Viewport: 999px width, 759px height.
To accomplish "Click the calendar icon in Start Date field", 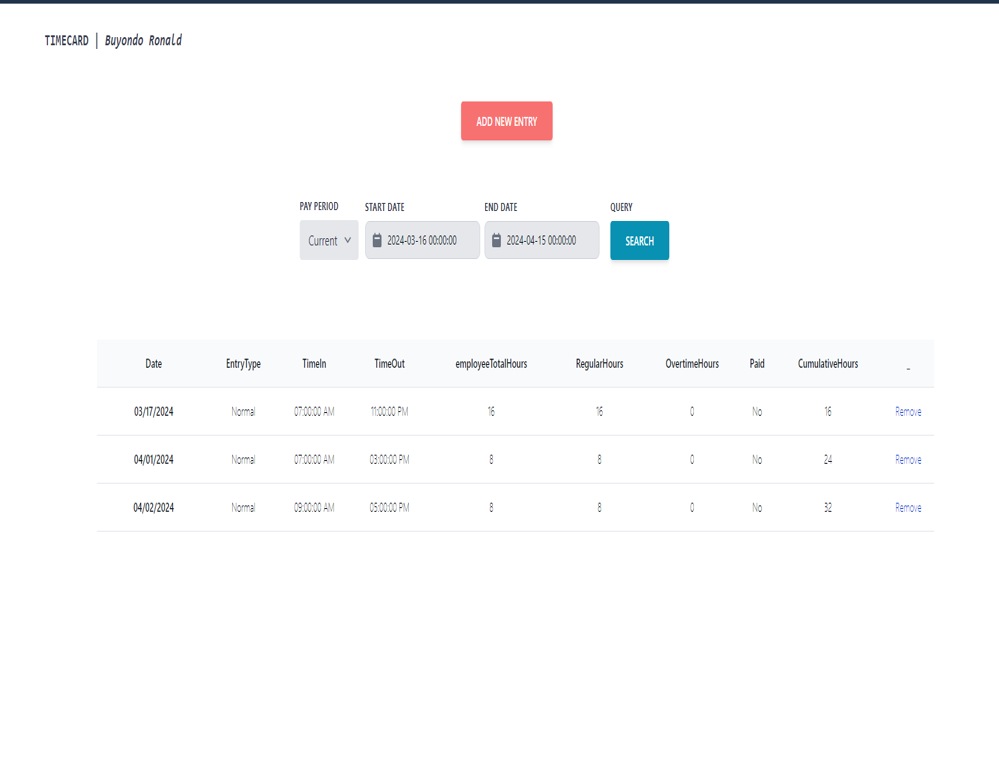I will click(378, 240).
